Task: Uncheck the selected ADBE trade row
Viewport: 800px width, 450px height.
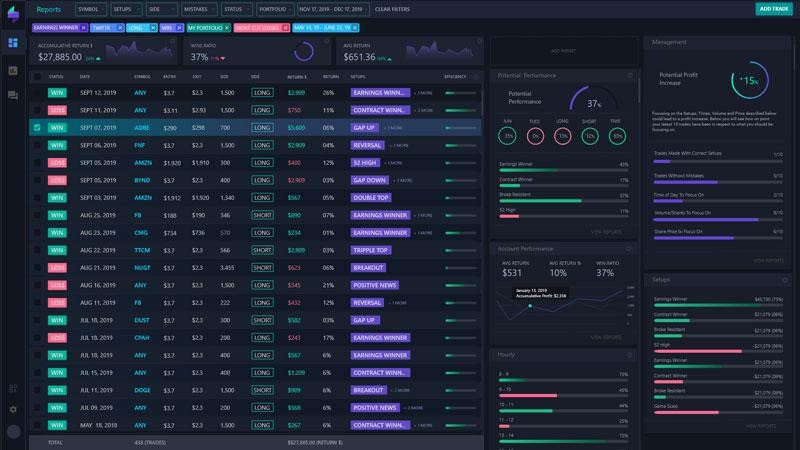Action: click(x=37, y=128)
